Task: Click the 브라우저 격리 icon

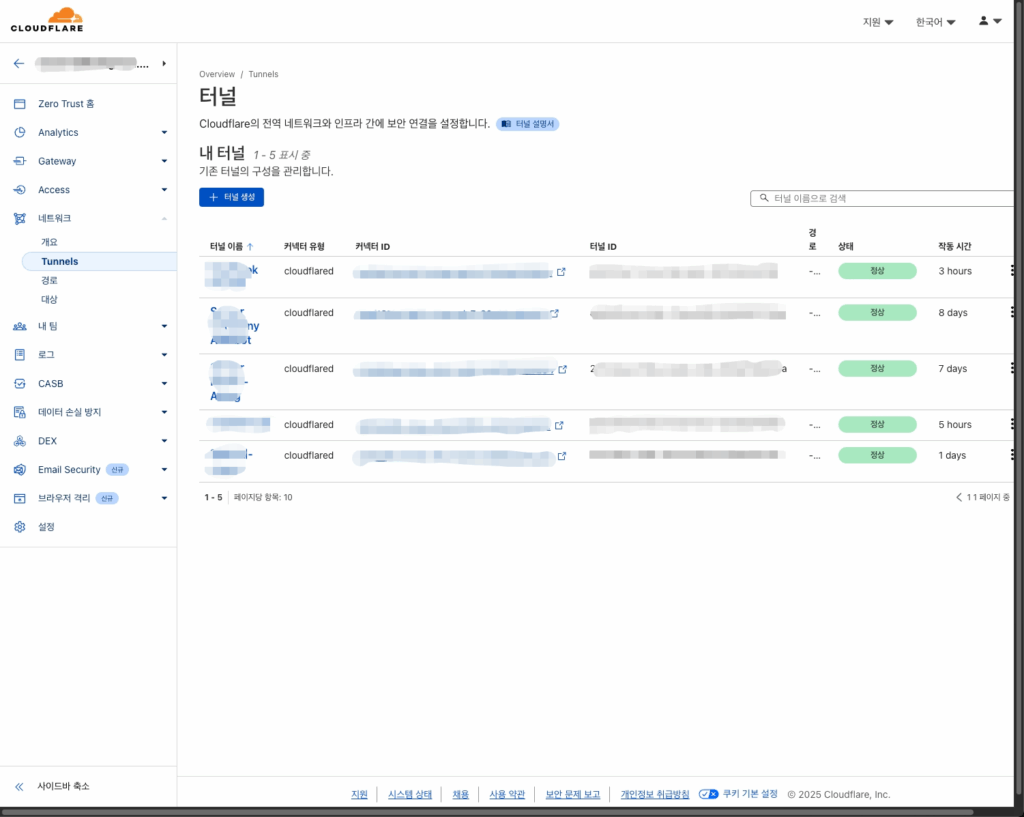Action: point(20,498)
